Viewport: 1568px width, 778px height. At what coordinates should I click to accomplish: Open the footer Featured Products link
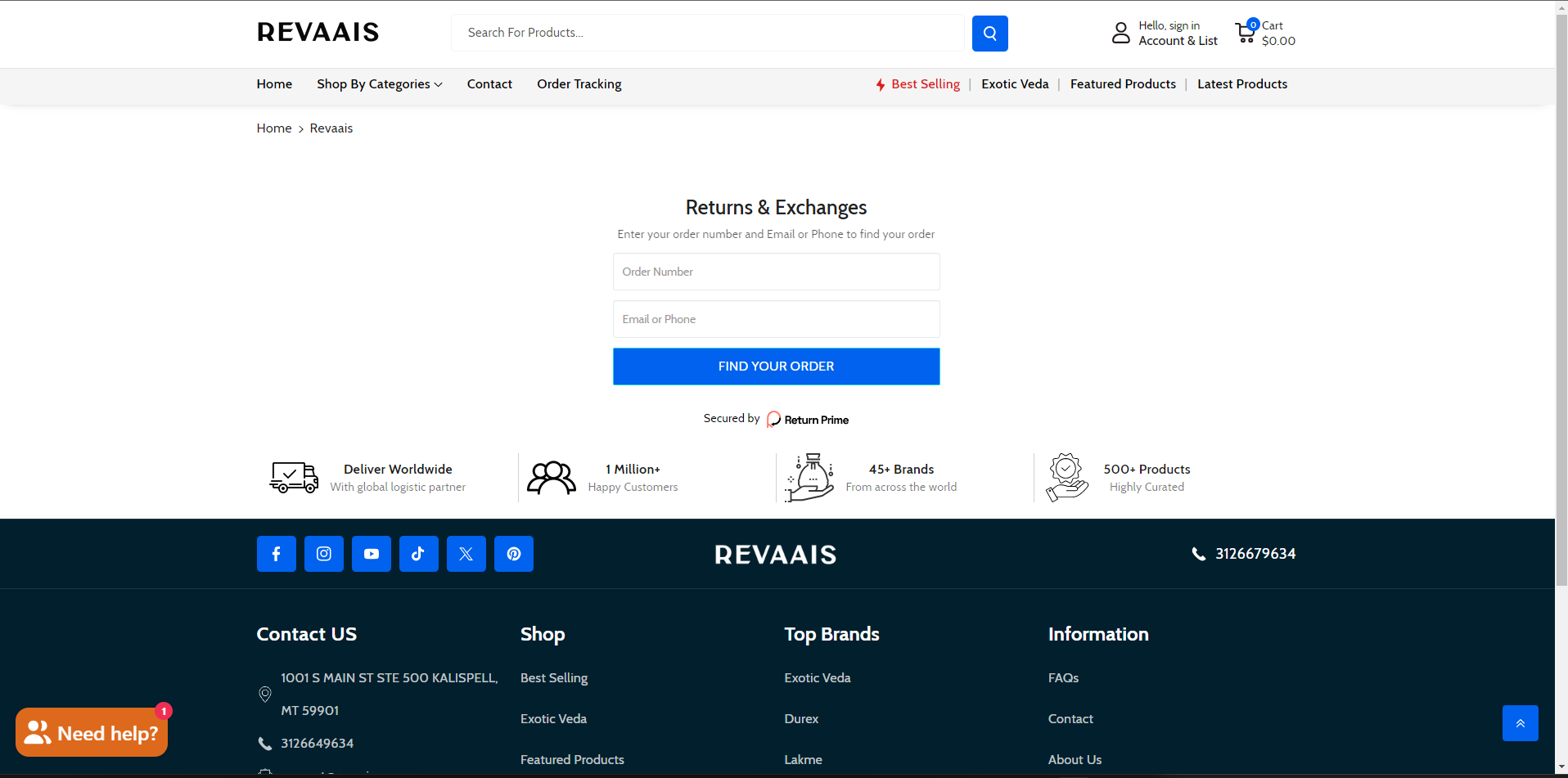click(x=572, y=760)
